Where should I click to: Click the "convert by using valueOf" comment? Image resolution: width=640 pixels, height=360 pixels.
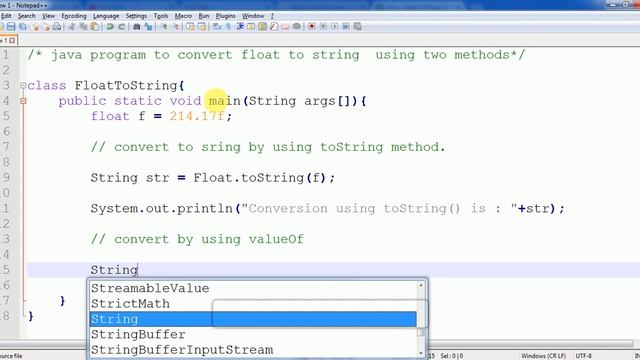197,239
